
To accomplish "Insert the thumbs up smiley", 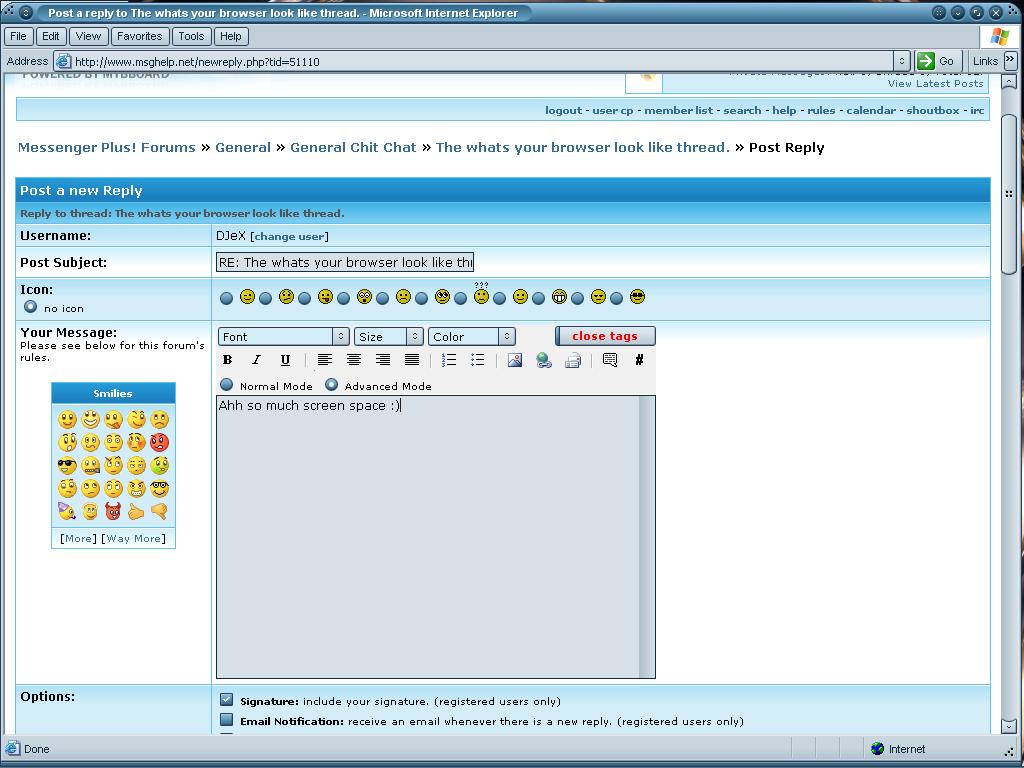I will 136,511.
